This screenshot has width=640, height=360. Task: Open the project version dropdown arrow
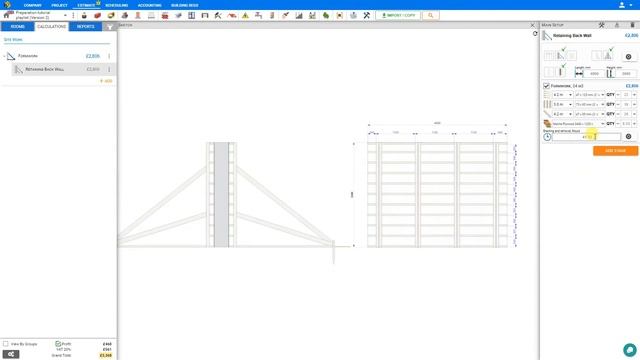click(65, 16)
